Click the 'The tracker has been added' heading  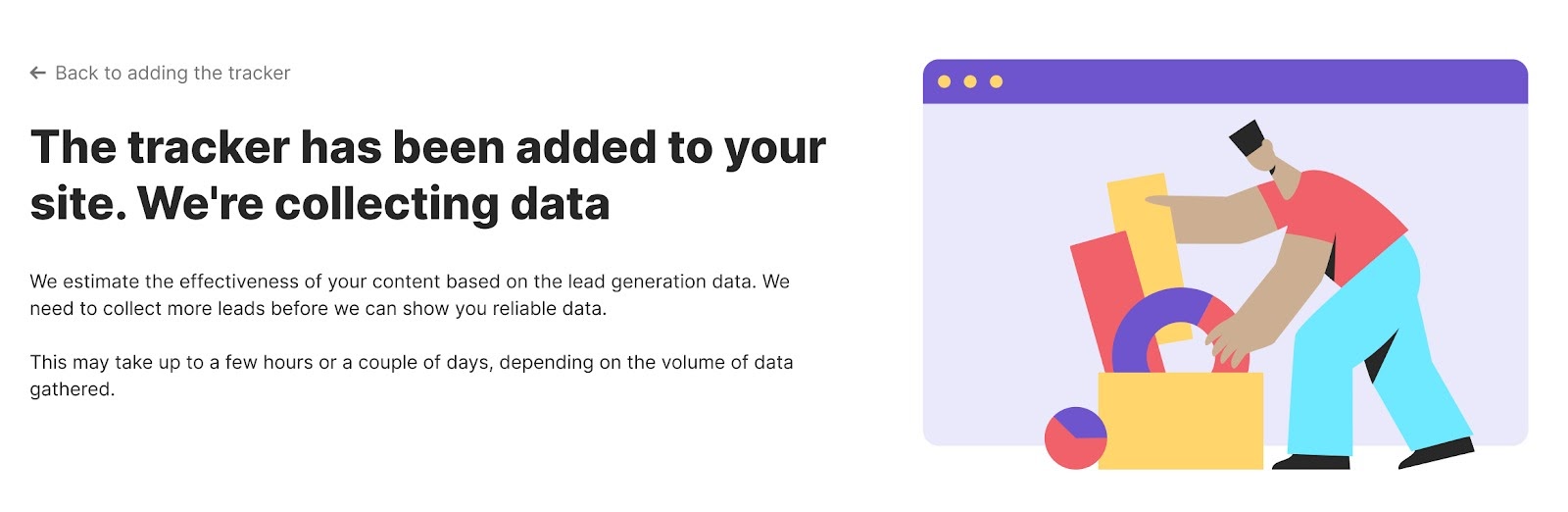(x=428, y=147)
